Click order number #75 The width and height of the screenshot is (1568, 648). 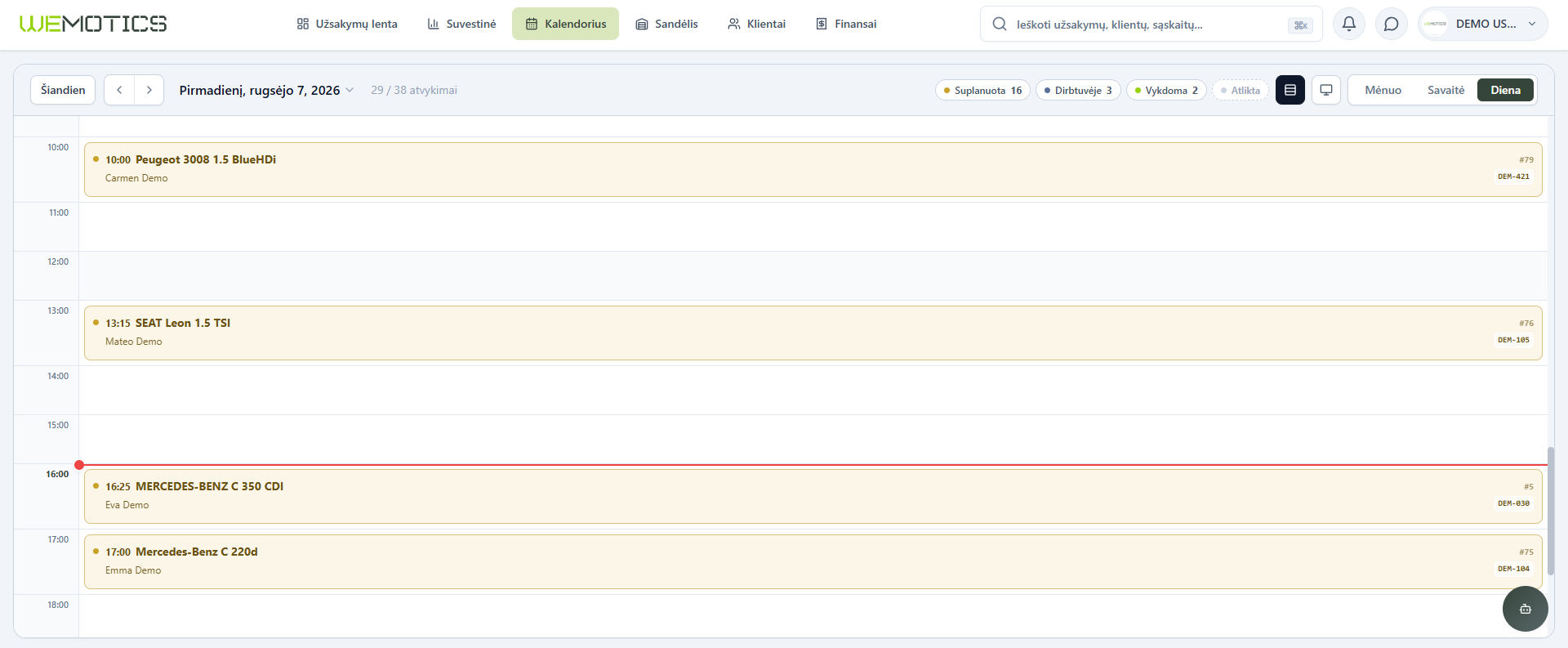point(1526,552)
